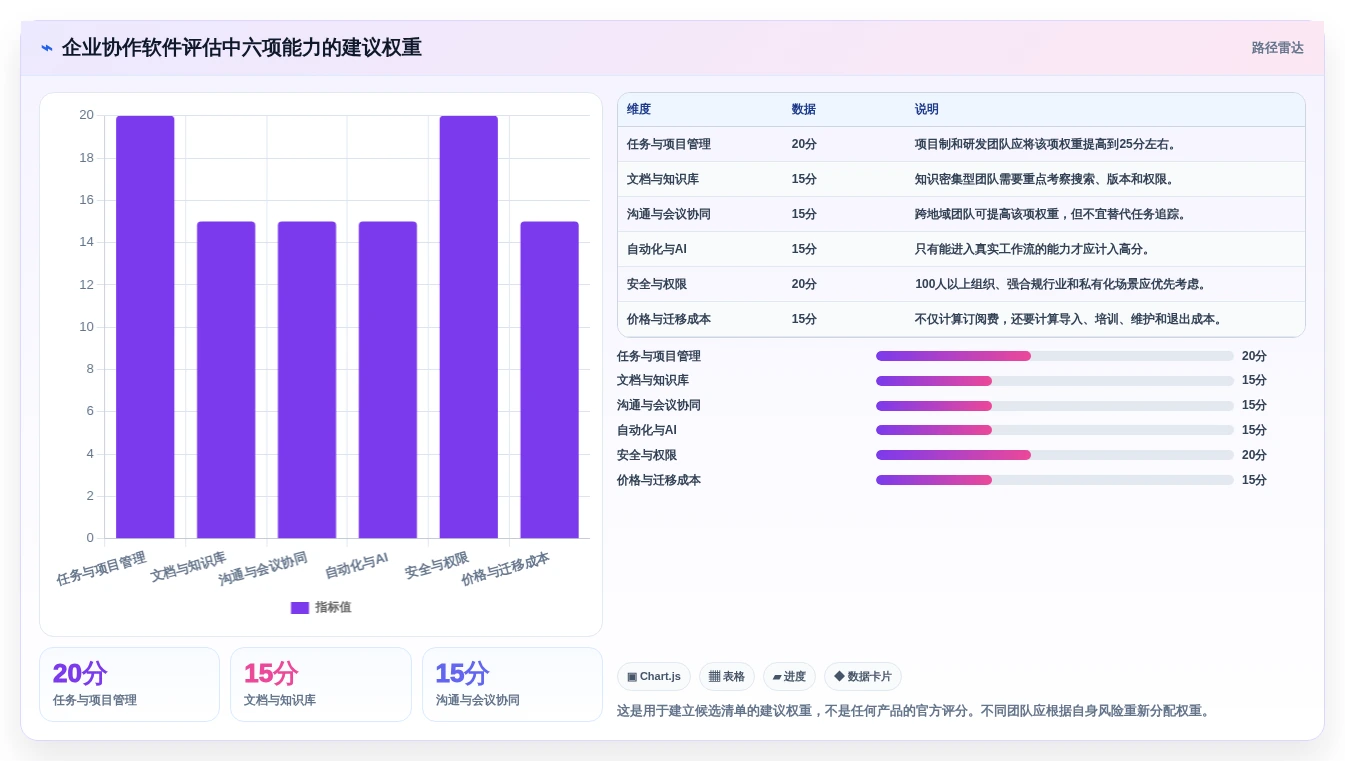
Task: Click the 维度 column header
Action: [x=639, y=110]
